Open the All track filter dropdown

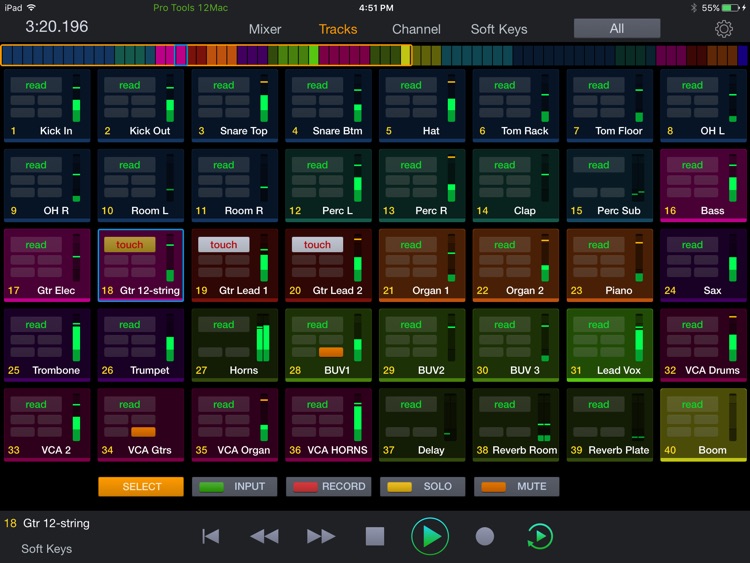[x=616, y=29]
